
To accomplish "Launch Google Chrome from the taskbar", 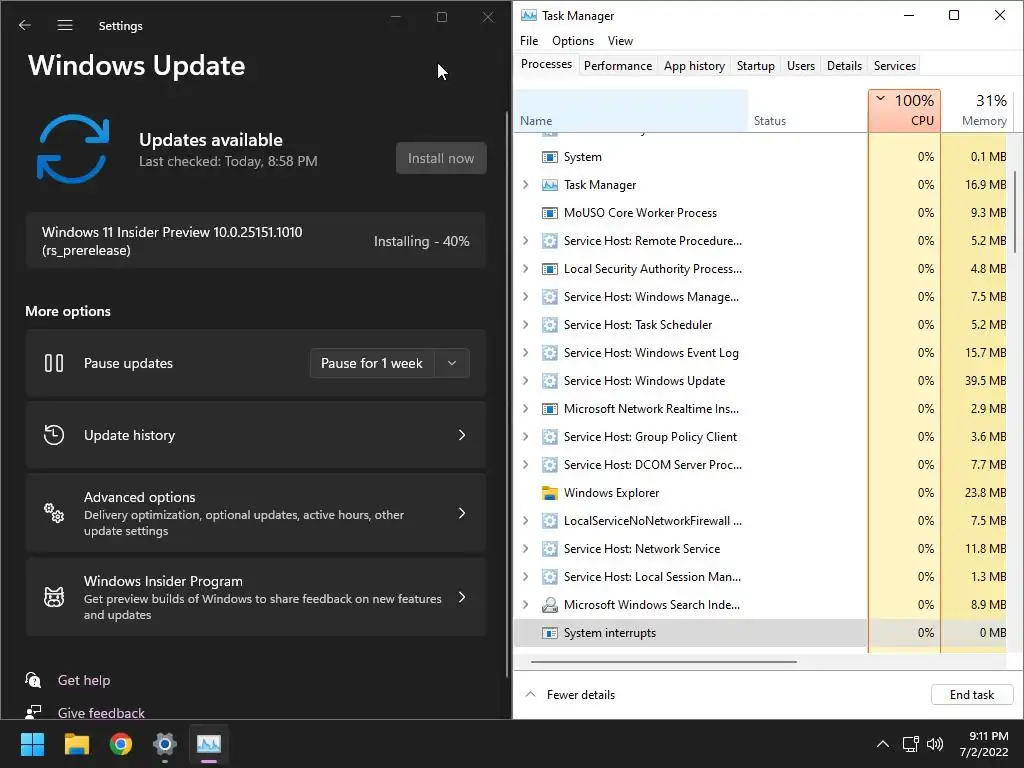I will [121, 744].
